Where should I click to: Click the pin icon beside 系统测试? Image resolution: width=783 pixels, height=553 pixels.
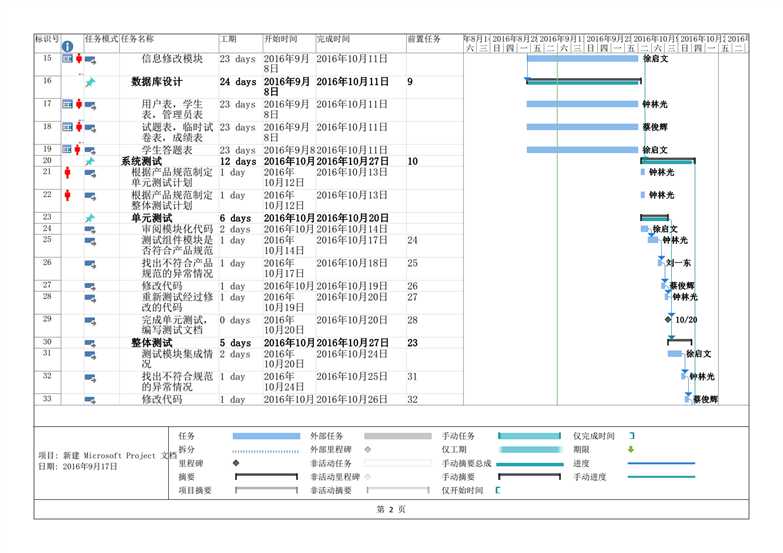coord(89,161)
